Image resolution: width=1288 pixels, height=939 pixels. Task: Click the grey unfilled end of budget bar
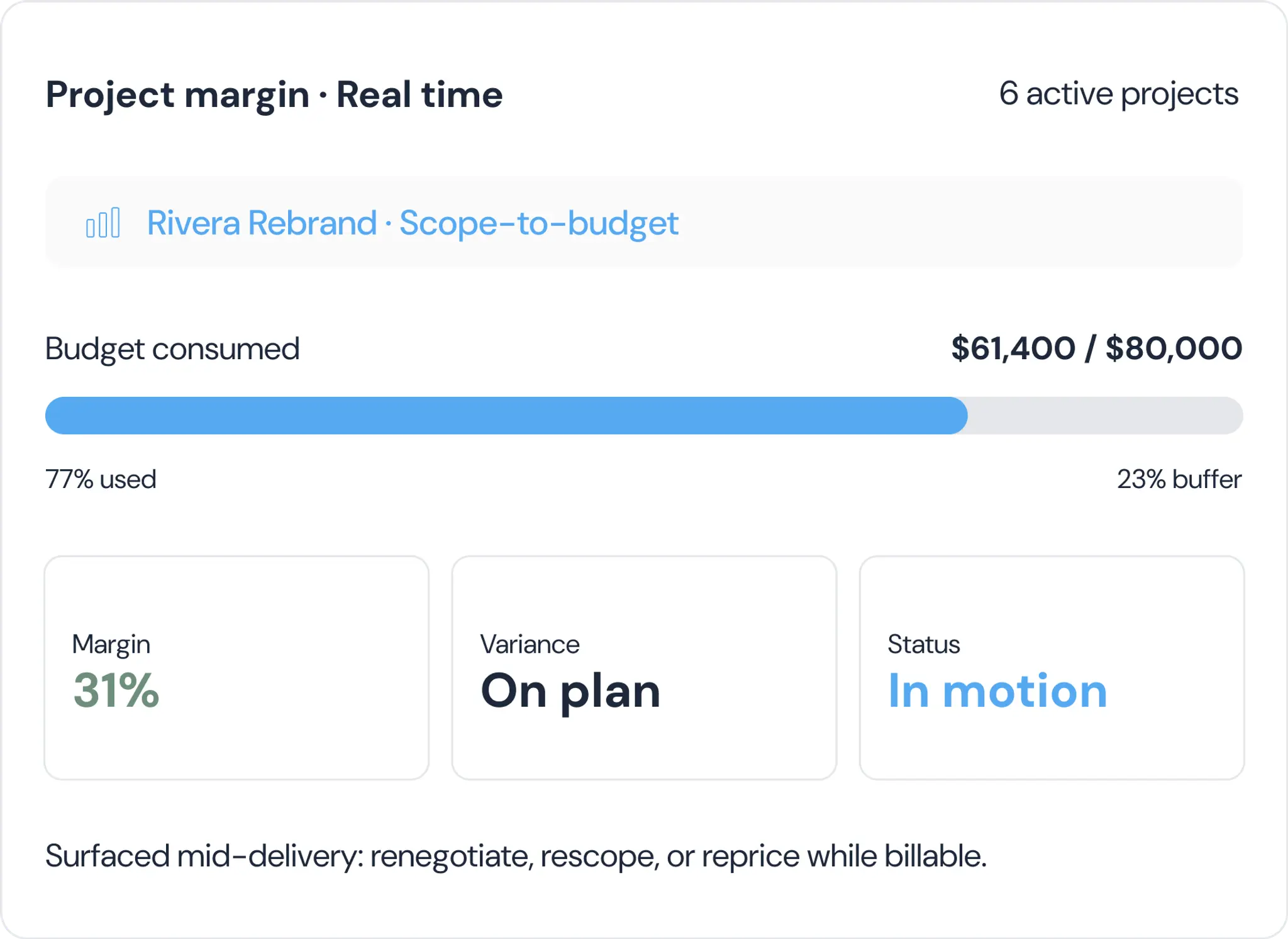tap(1105, 415)
